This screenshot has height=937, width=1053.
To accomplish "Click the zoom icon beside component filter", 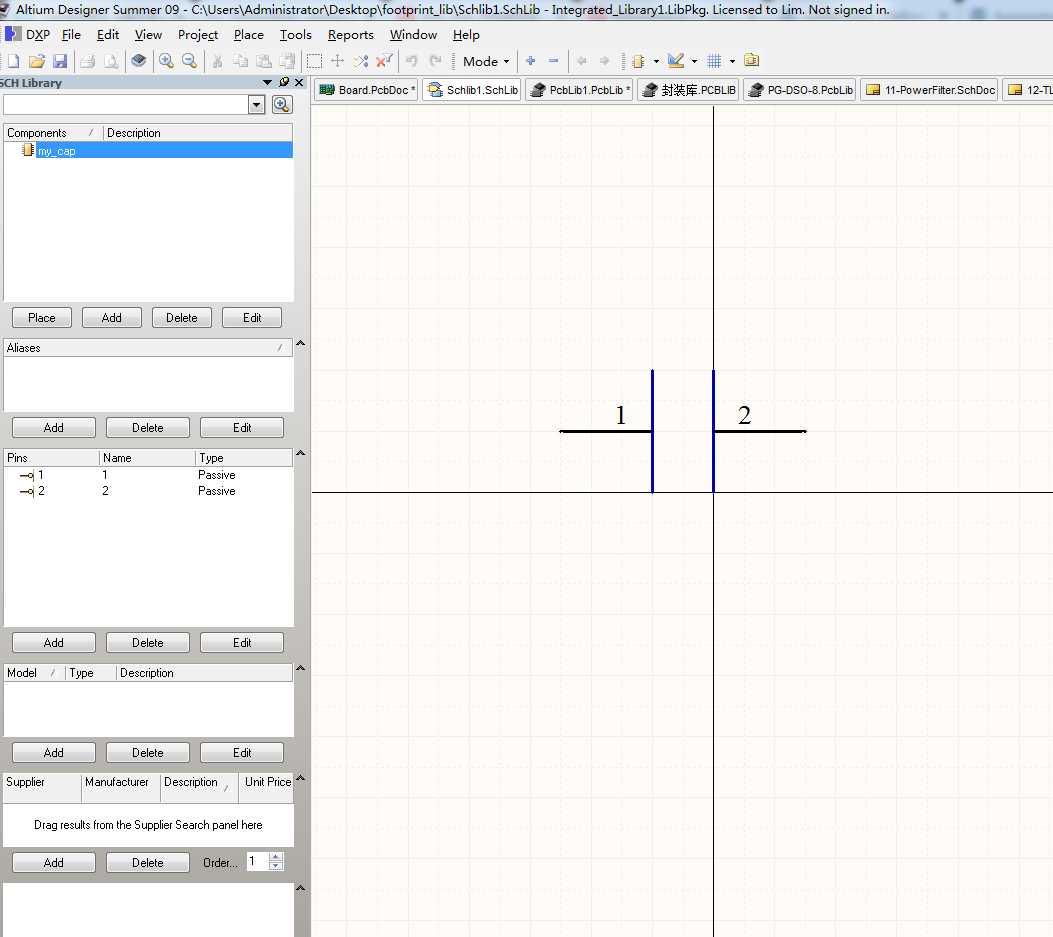I will (282, 105).
